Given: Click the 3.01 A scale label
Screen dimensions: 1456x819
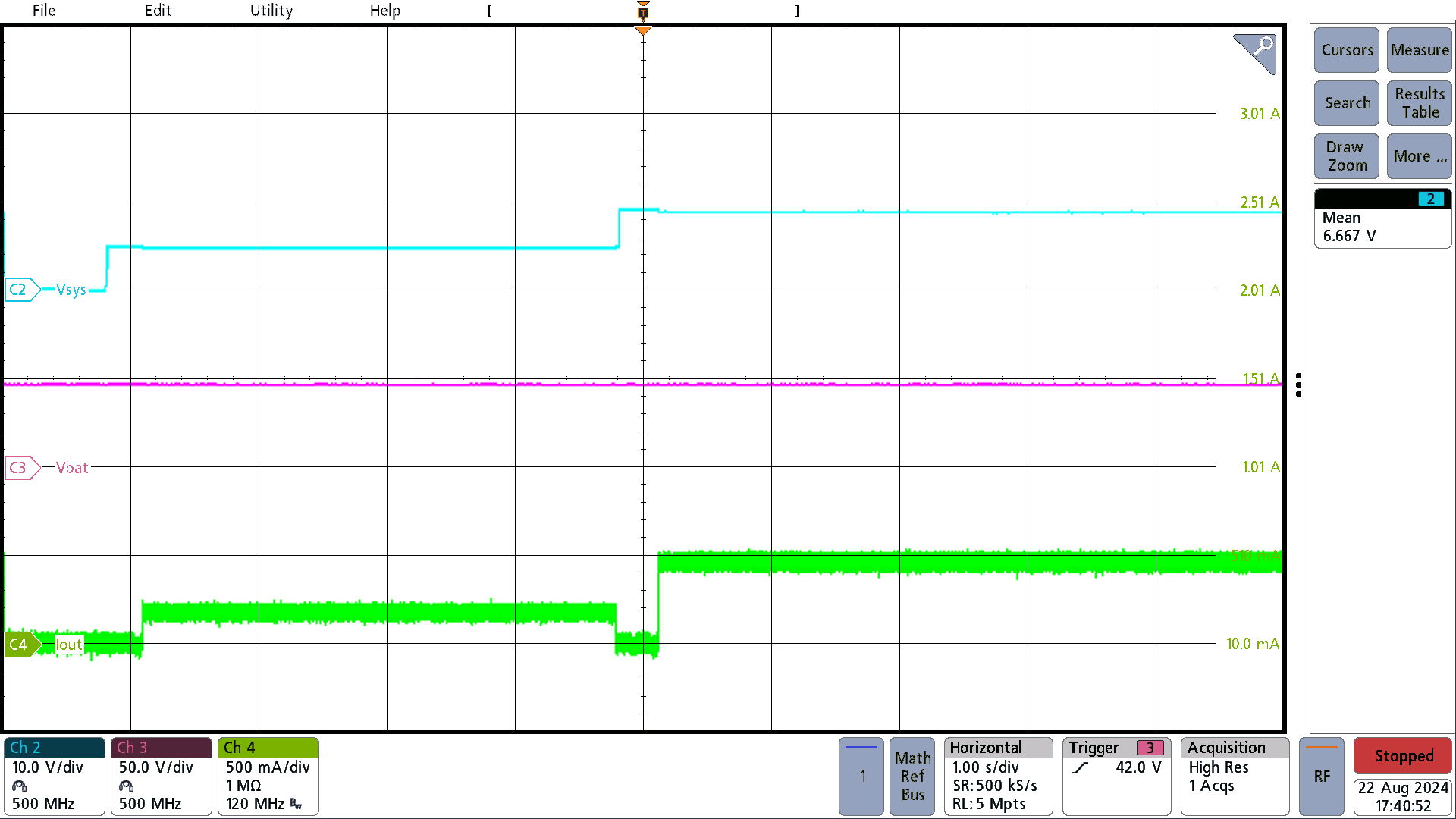Looking at the screenshot, I should [x=1260, y=114].
